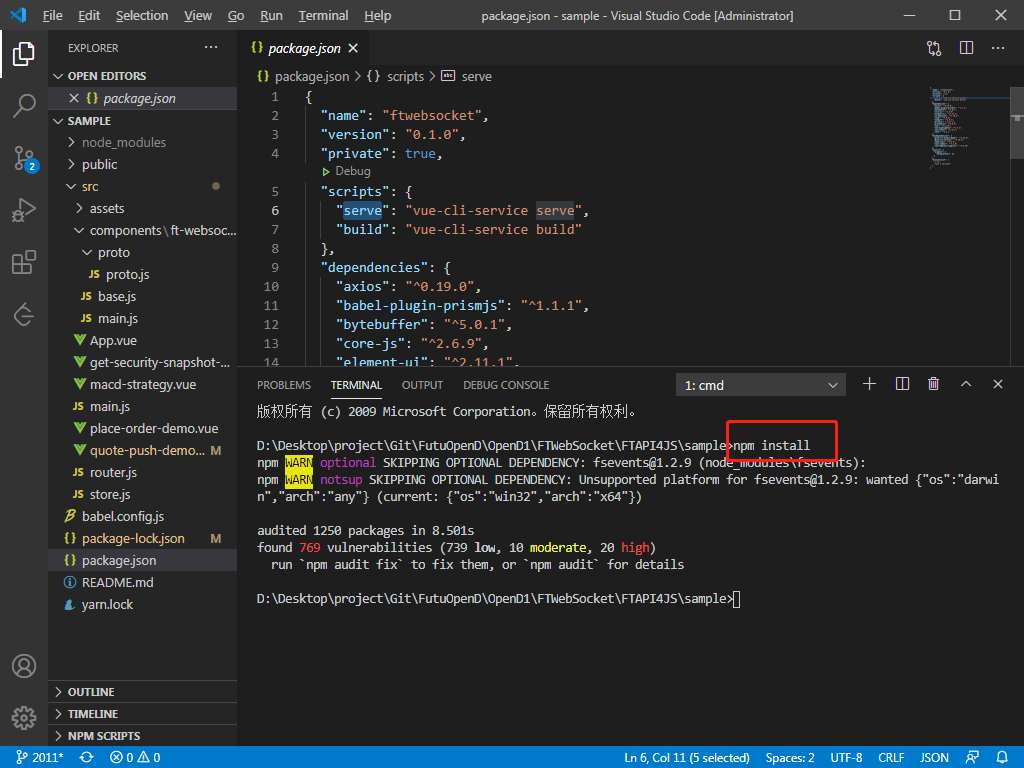Viewport: 1024px width, 768px height.
Task: Open Manage gear icon in activity bar
Action: (x=24, y=717)
